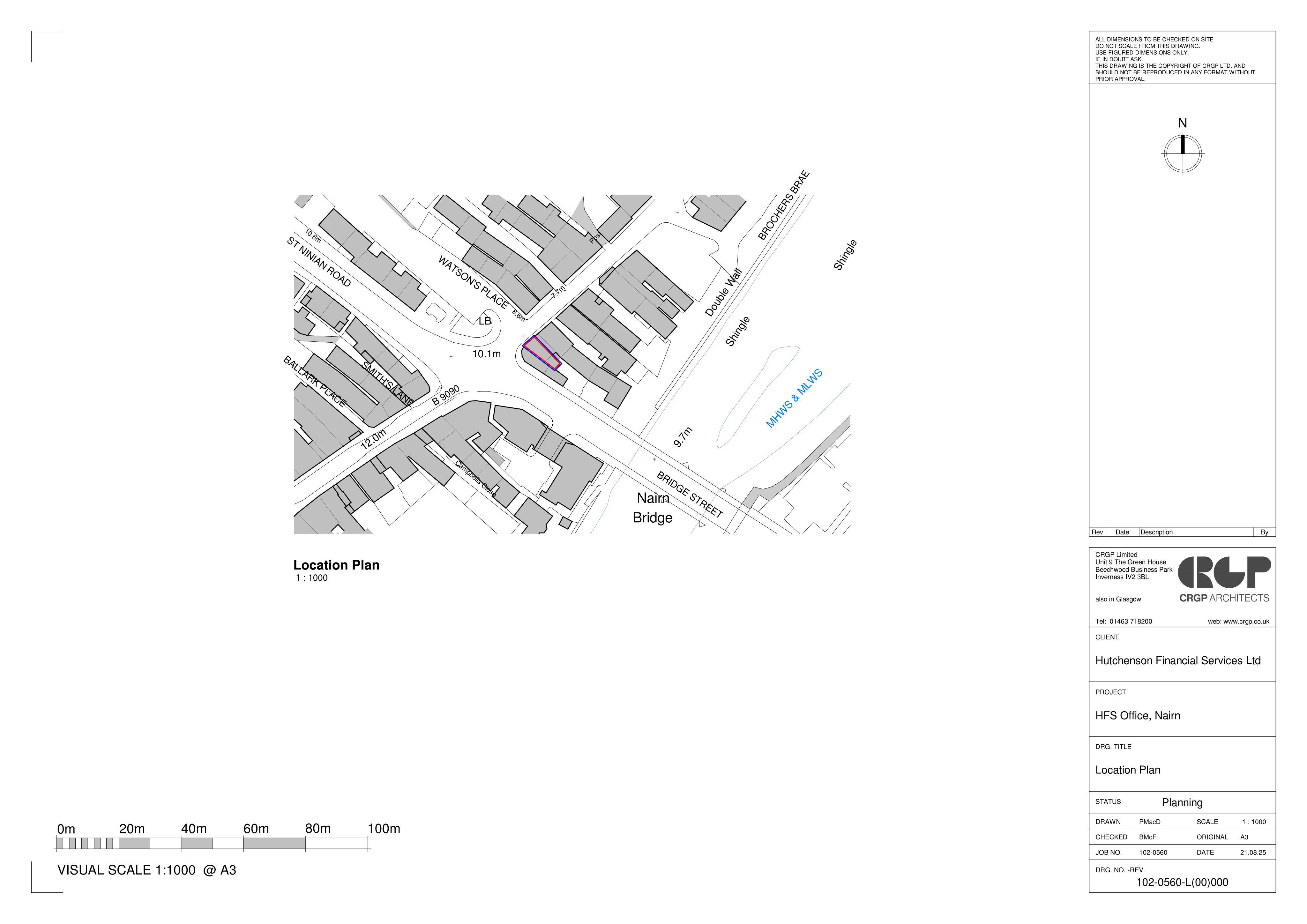1307x924 pixels.
Task: Click the CRGP Architects logo
Action: tap(1224, 579)
